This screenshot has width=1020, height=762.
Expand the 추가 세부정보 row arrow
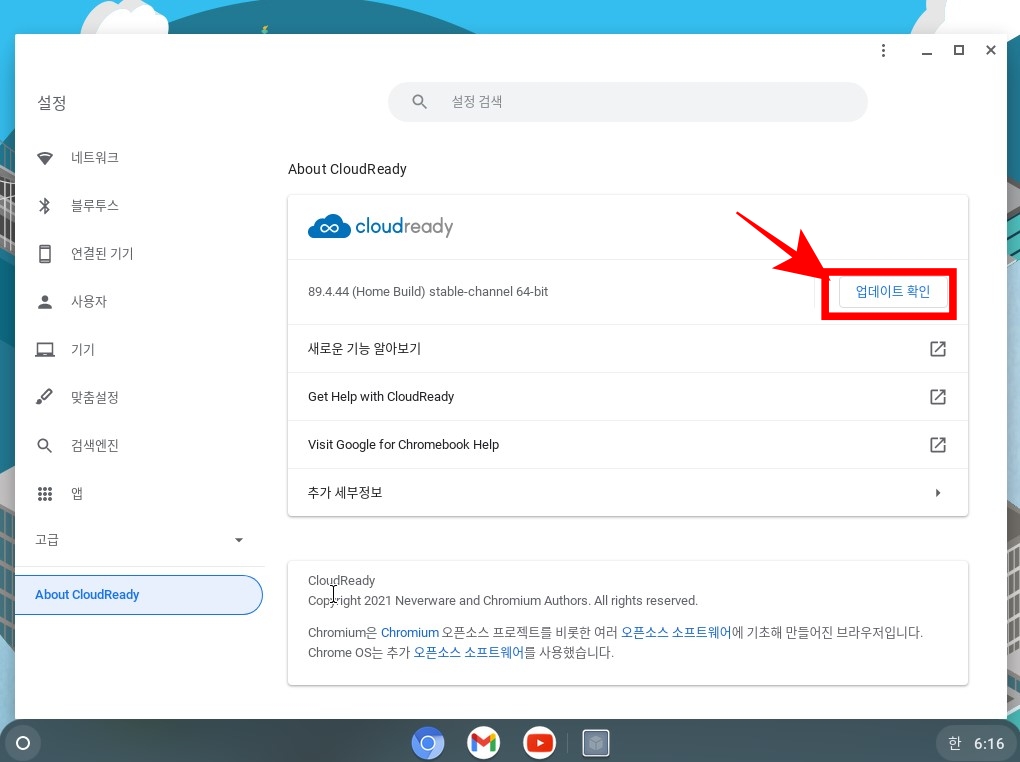pyautogui.click(x=937, y=493)
